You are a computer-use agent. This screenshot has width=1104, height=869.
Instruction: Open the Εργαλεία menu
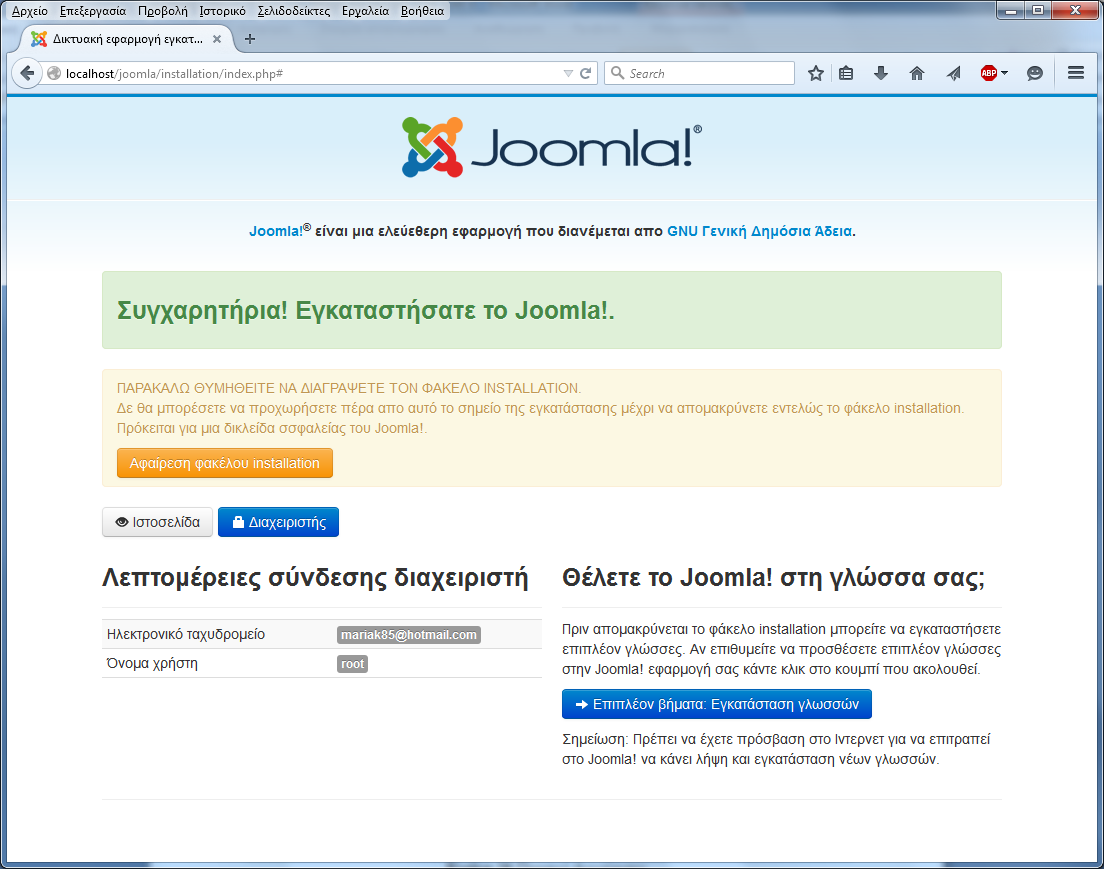365,11
